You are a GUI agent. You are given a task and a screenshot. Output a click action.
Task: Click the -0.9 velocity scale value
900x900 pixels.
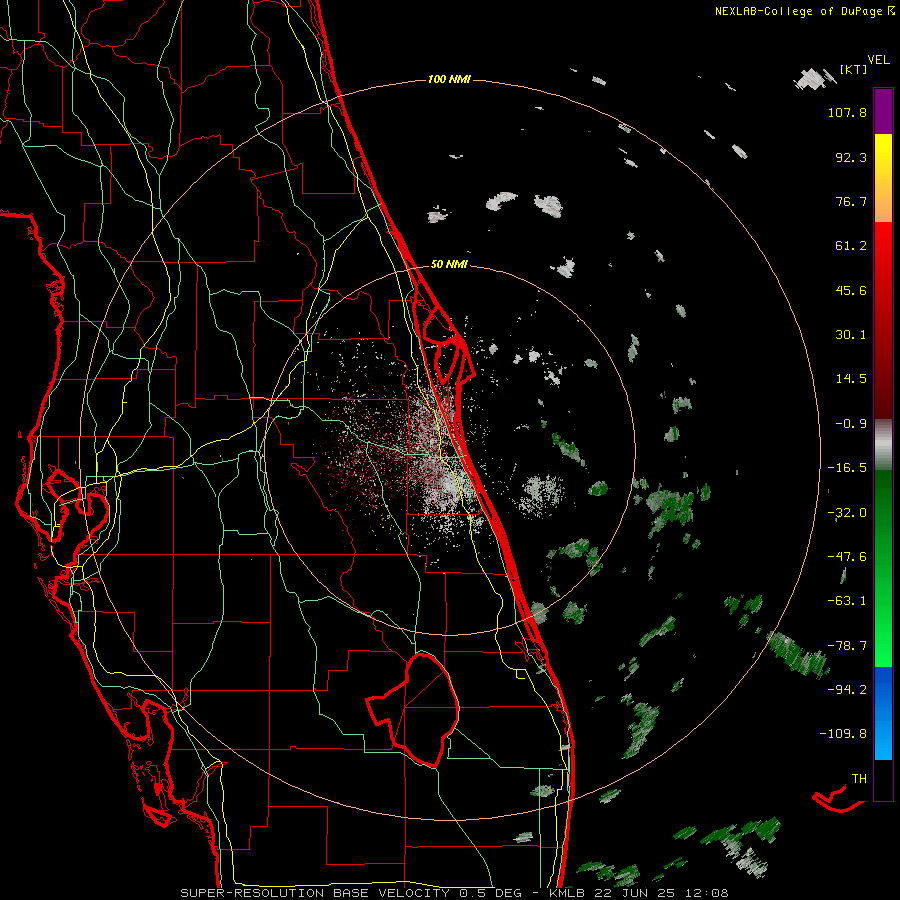pyautogui.click(x=851, y=424)
